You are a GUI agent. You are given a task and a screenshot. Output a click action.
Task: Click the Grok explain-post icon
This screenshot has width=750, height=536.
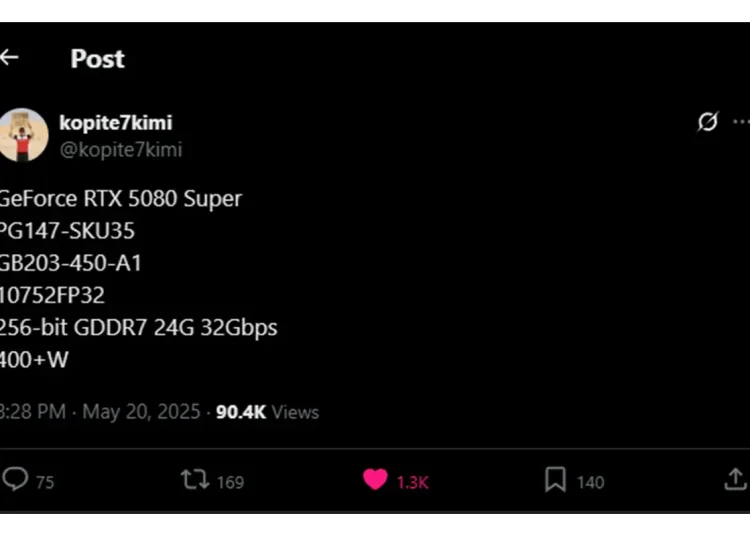pos(707,121)
